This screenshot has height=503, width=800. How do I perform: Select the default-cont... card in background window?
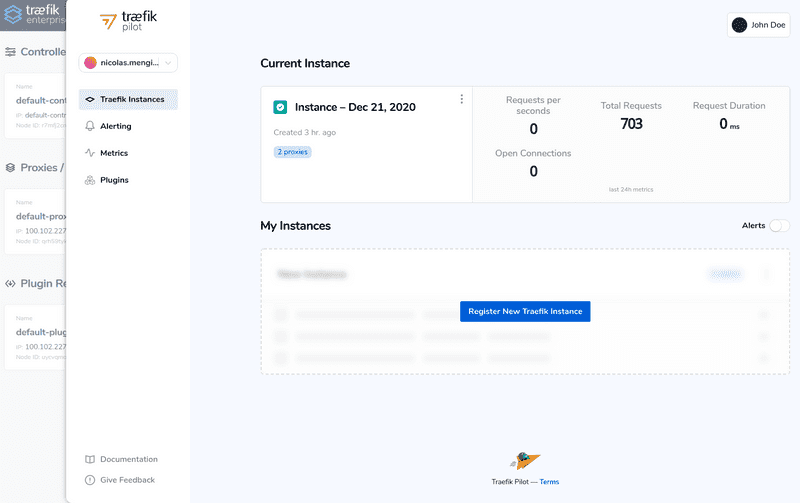pos(35,106)
